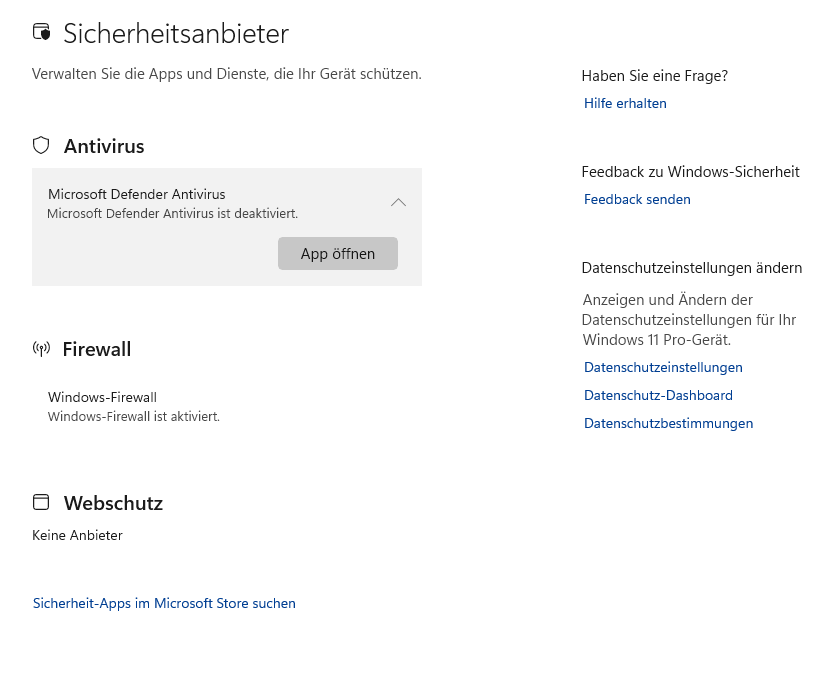Click the 'Anzeigen und Ändern der Datenschutzeinstellungen' paragraph
The image size is (825, 683).
[x=689, y=319]
